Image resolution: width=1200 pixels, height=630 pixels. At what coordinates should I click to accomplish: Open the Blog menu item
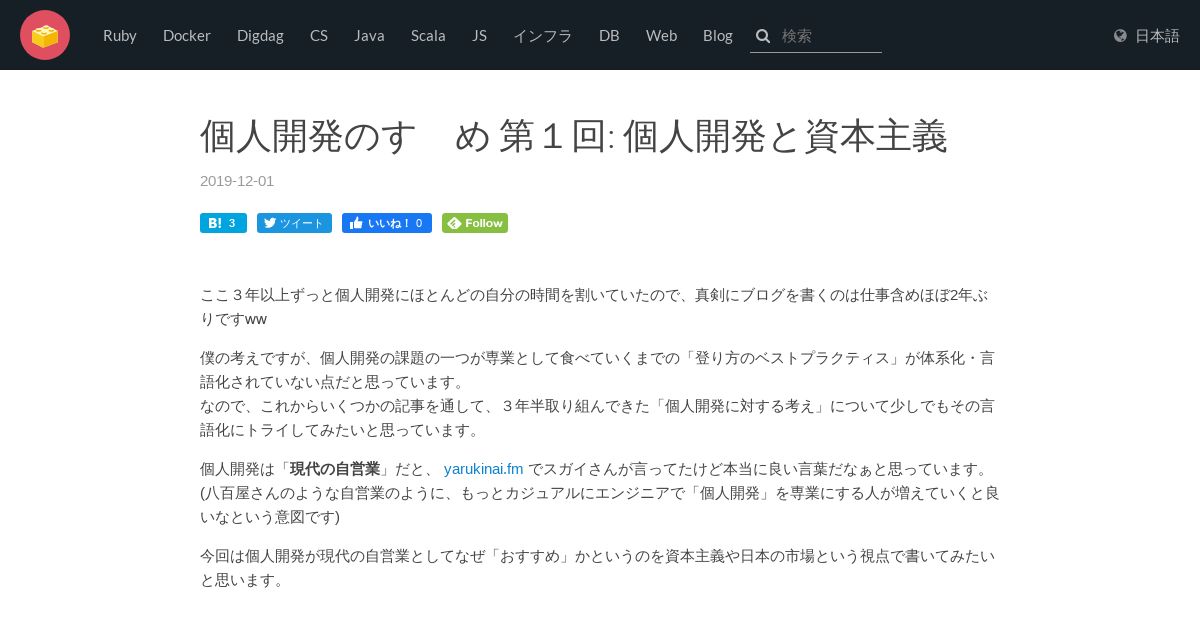tap(718, 35)
